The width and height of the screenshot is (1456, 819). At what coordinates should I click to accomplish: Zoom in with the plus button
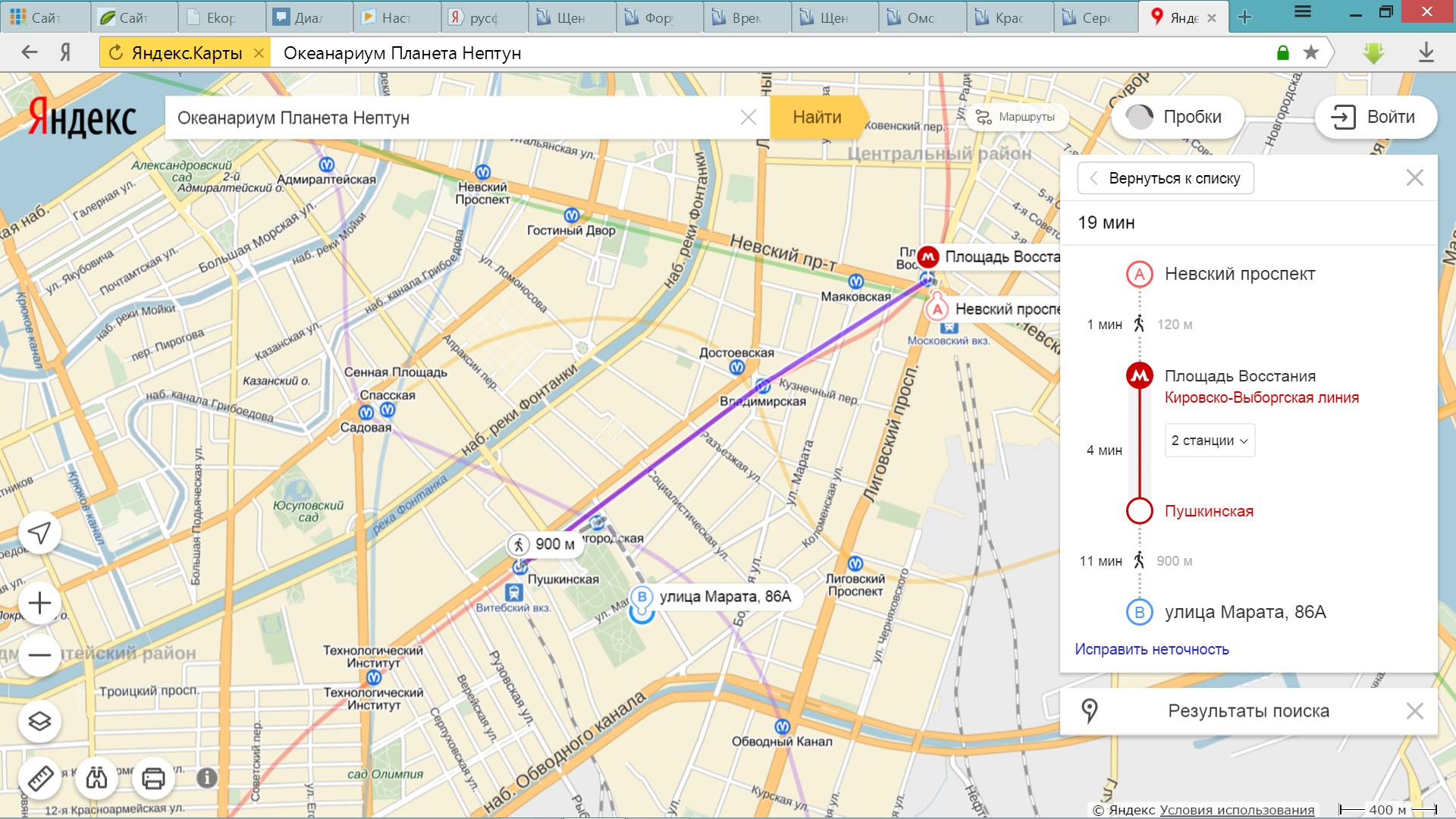(x=39, y=604)
